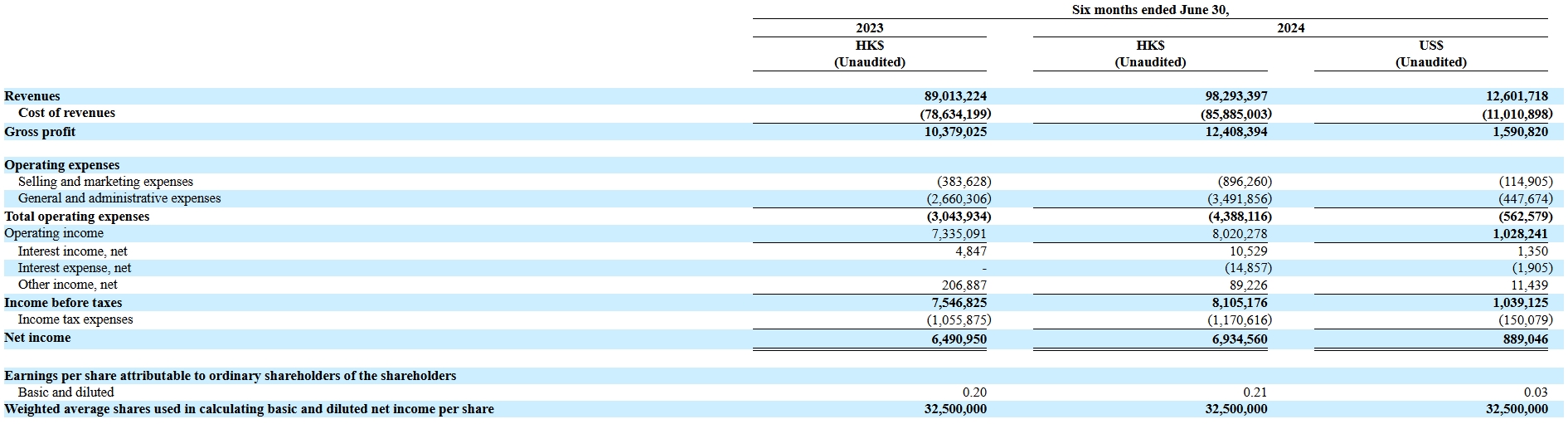Select the 2024 HK$ net income 6,934,560
This screenshot has width=1568, height=424.
pos(1235,339)
